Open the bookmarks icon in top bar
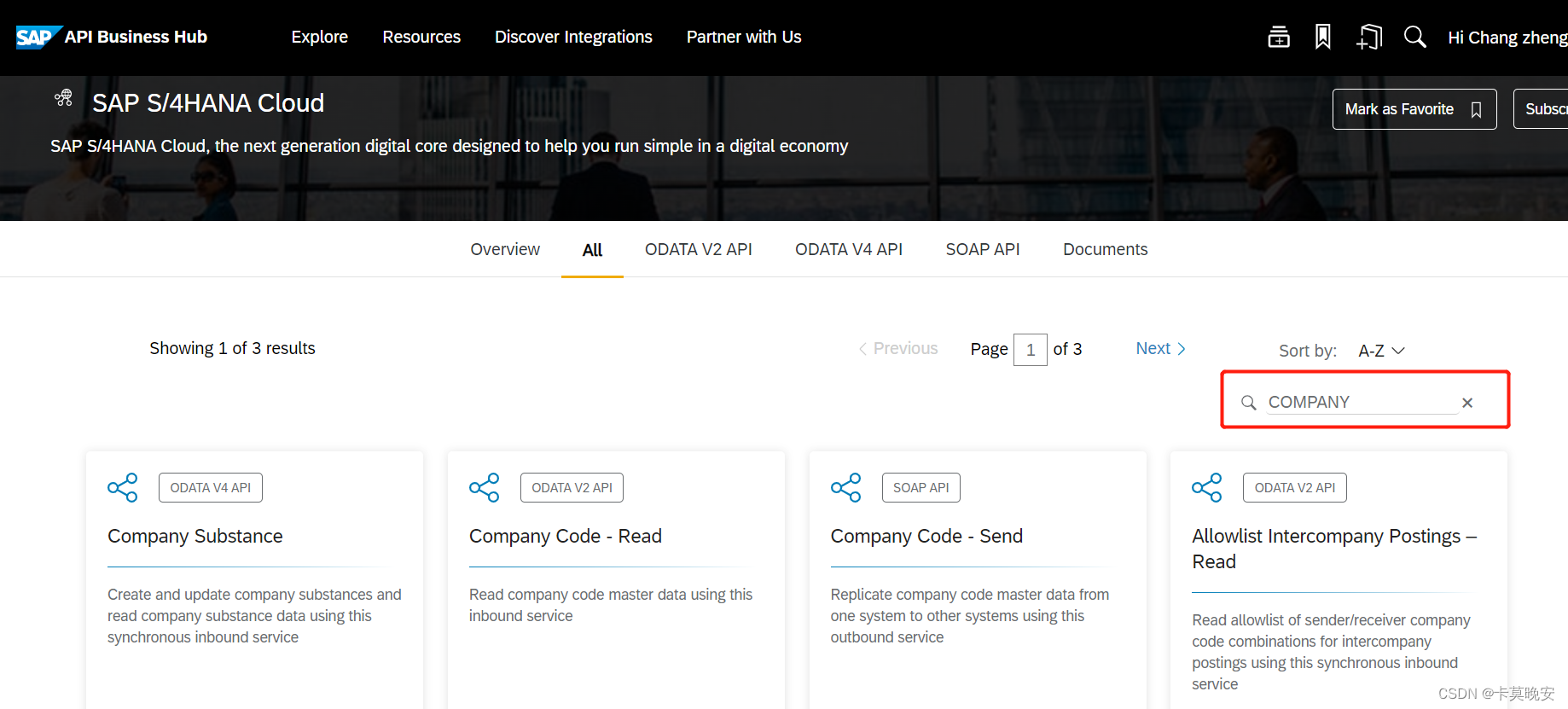Viewport: 1568px width, 709px height. pyautogui.click(x=1322, y=37)
